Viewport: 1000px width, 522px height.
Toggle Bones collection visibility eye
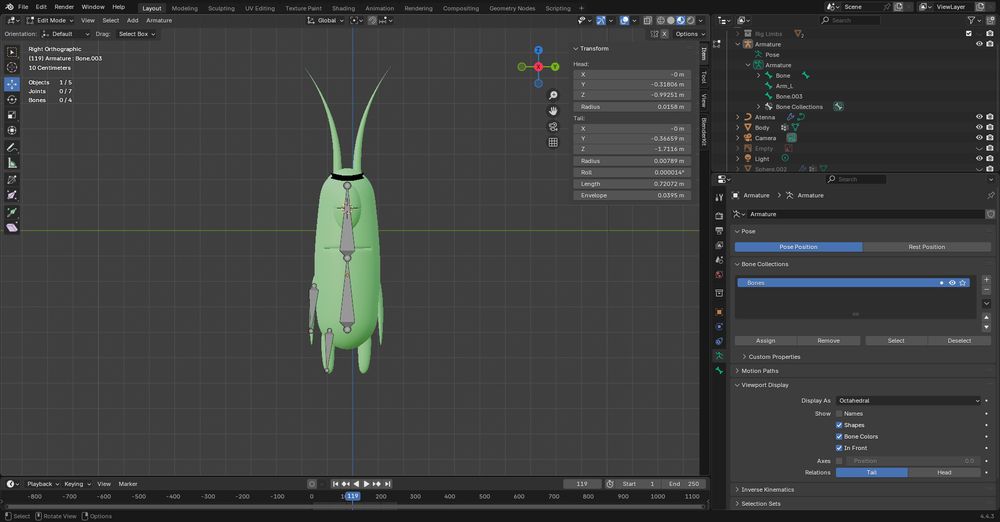pyautogui.click(x=952, y=283)
